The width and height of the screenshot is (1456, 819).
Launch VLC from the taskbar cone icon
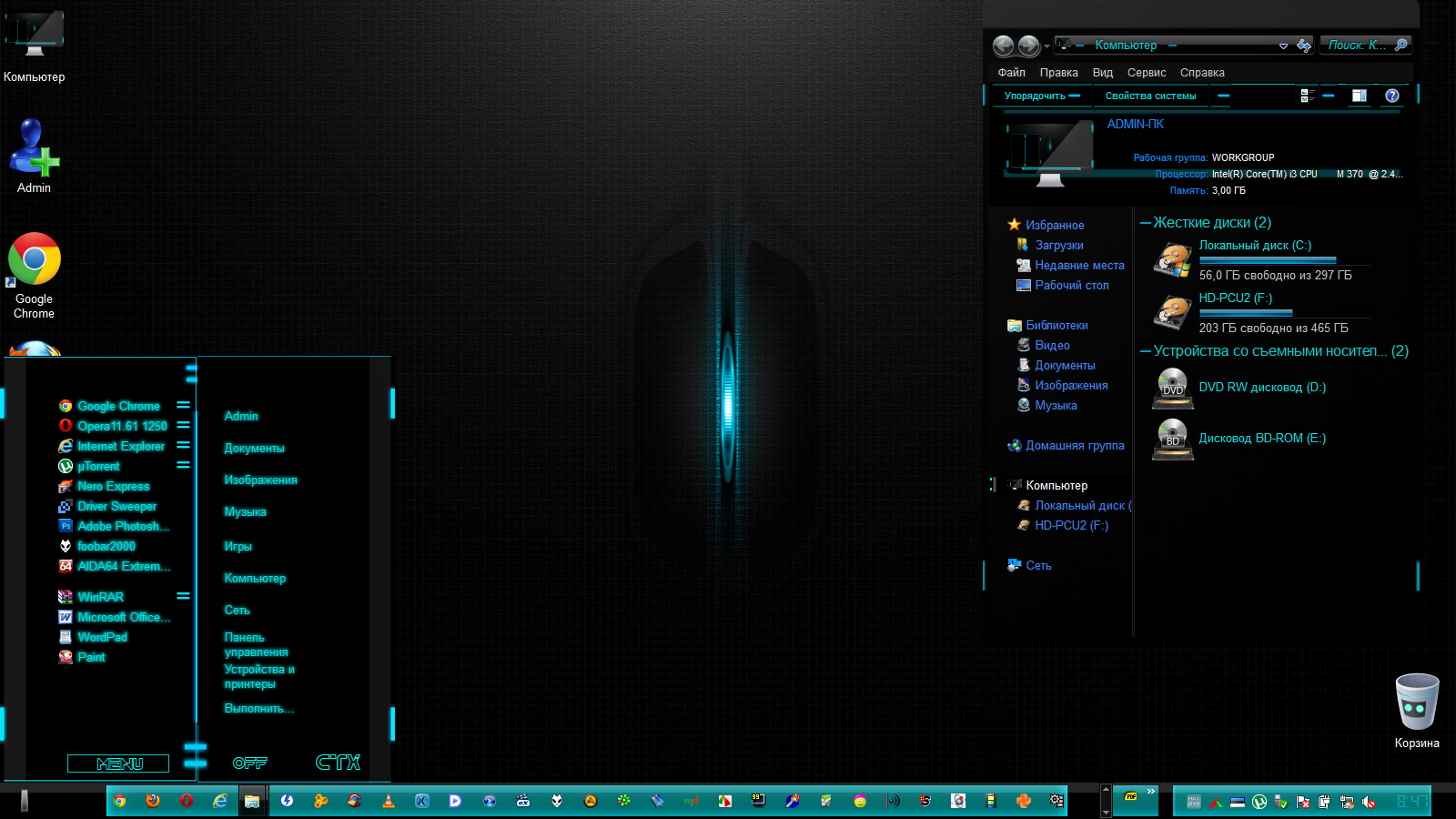pyautogui.click(x=389, y=801)
